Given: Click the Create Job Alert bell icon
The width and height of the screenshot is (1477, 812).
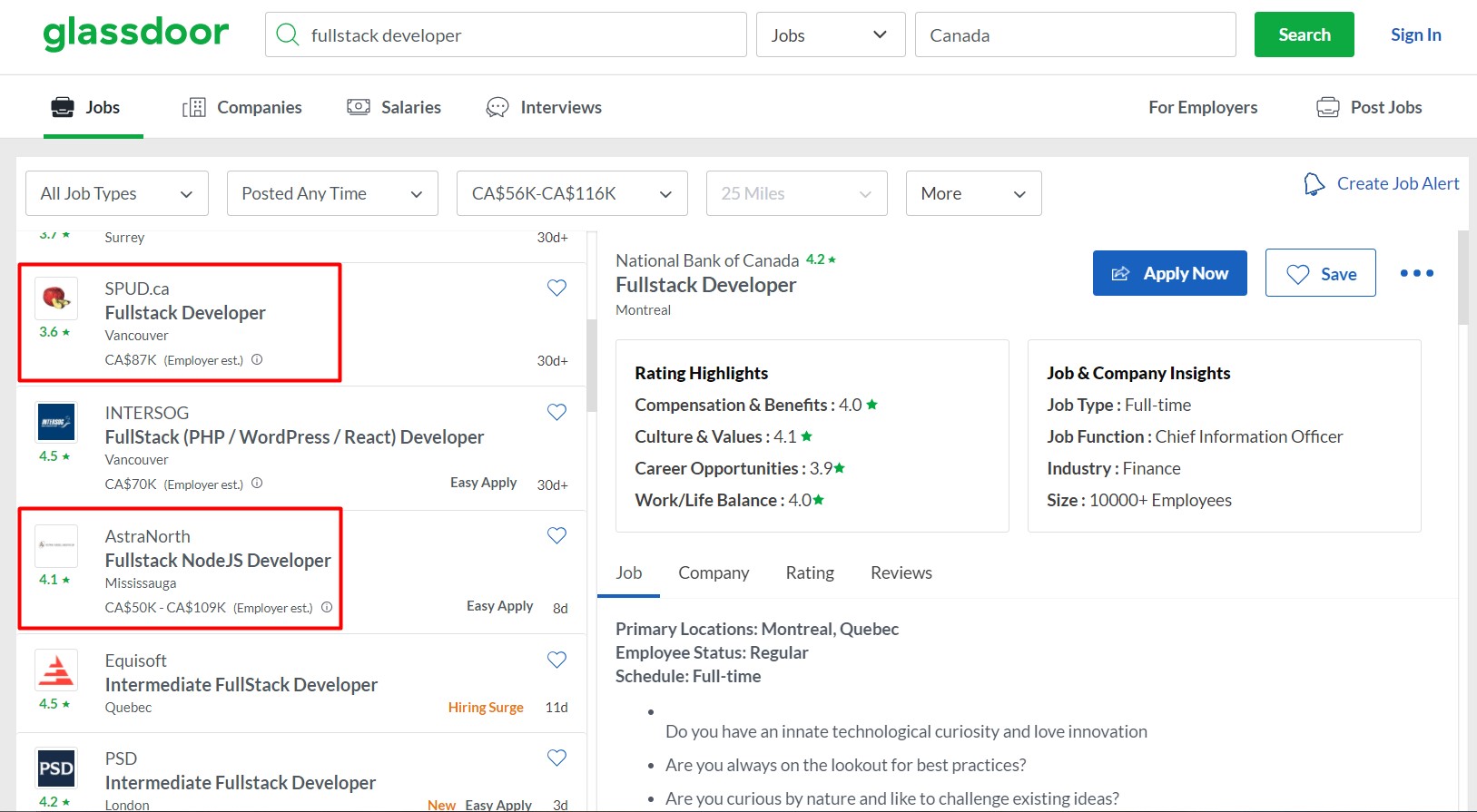Looking at the screenshot, I should coord(1314,184).
